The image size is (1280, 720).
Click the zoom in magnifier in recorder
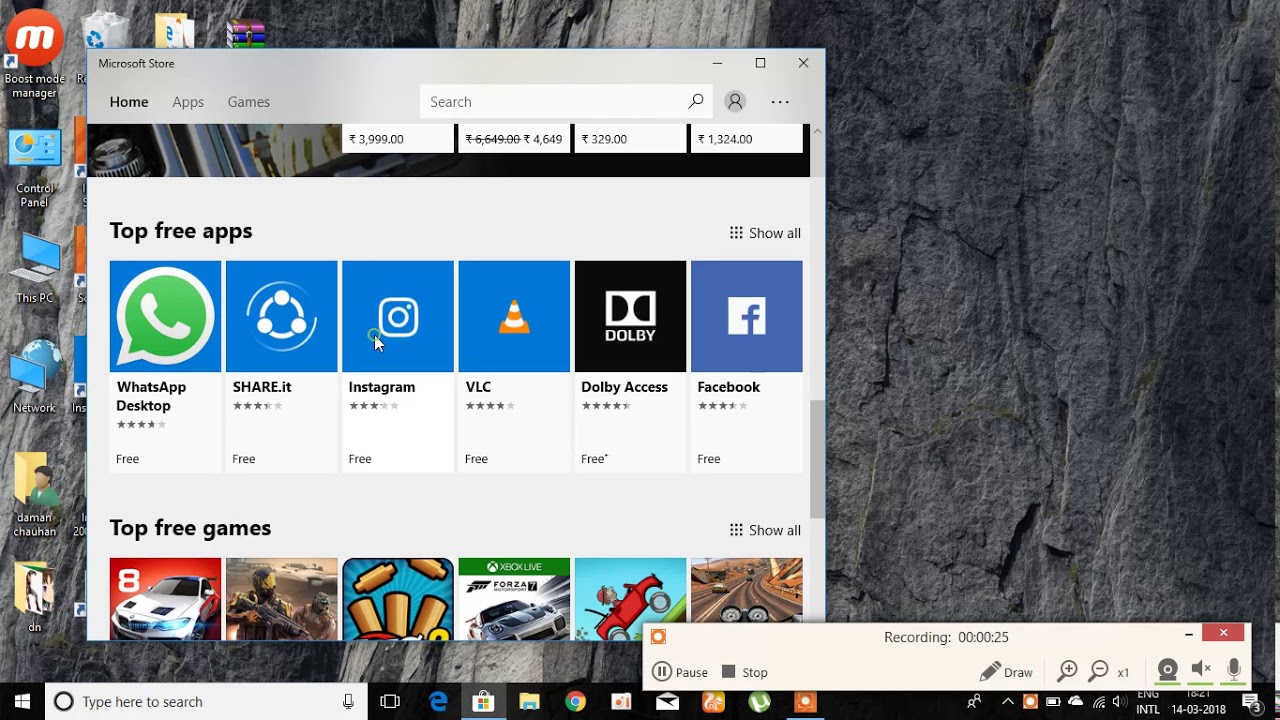1068,671
